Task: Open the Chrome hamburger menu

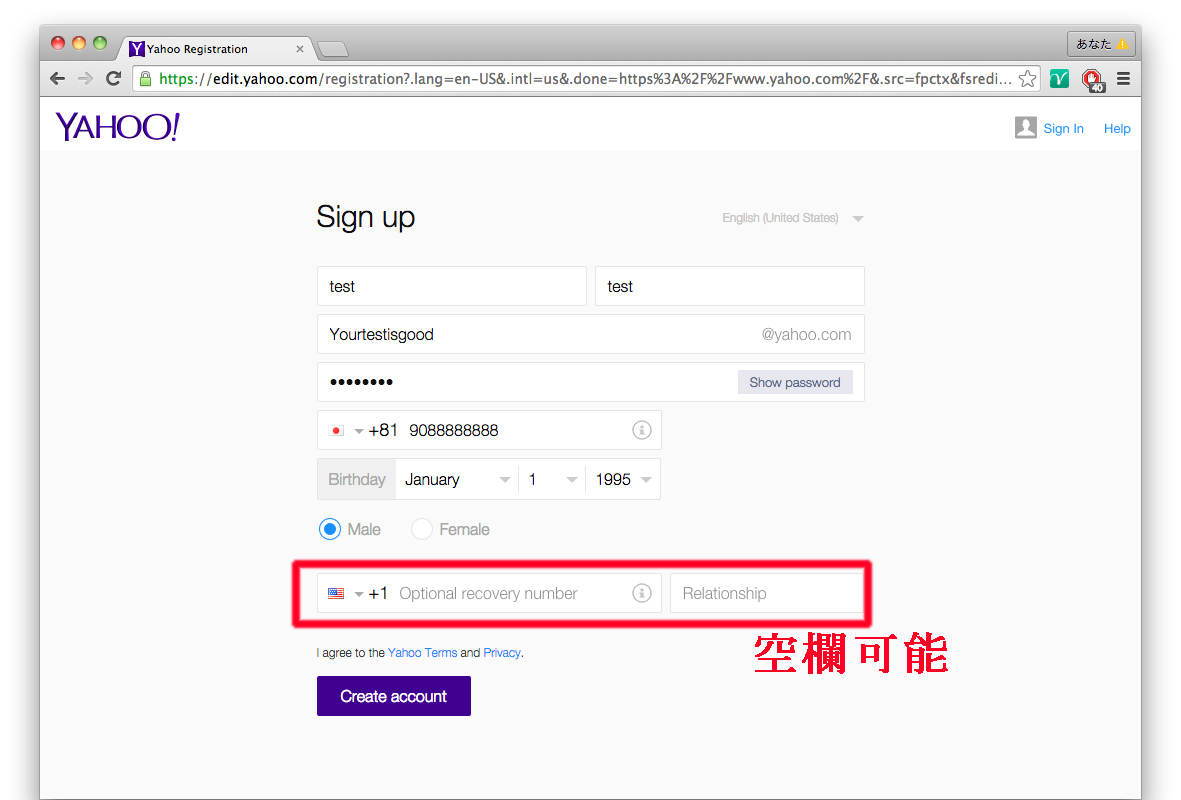Action: (1123, 78)
